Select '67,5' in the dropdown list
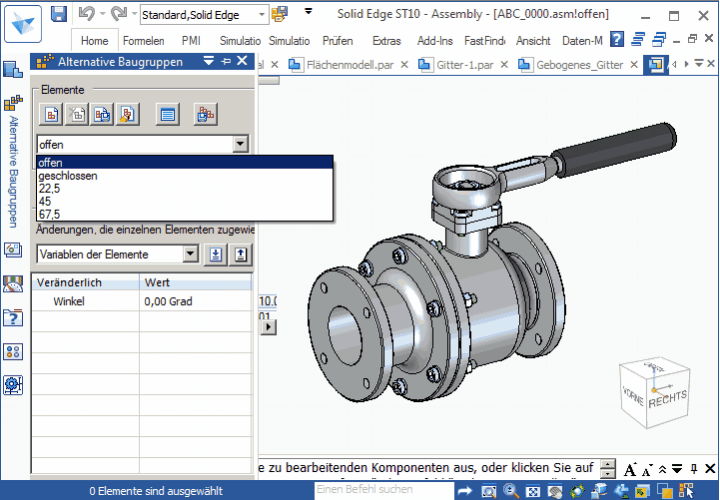Image resolution: width=720 pixels, height=500 pixels. (185, 214)
